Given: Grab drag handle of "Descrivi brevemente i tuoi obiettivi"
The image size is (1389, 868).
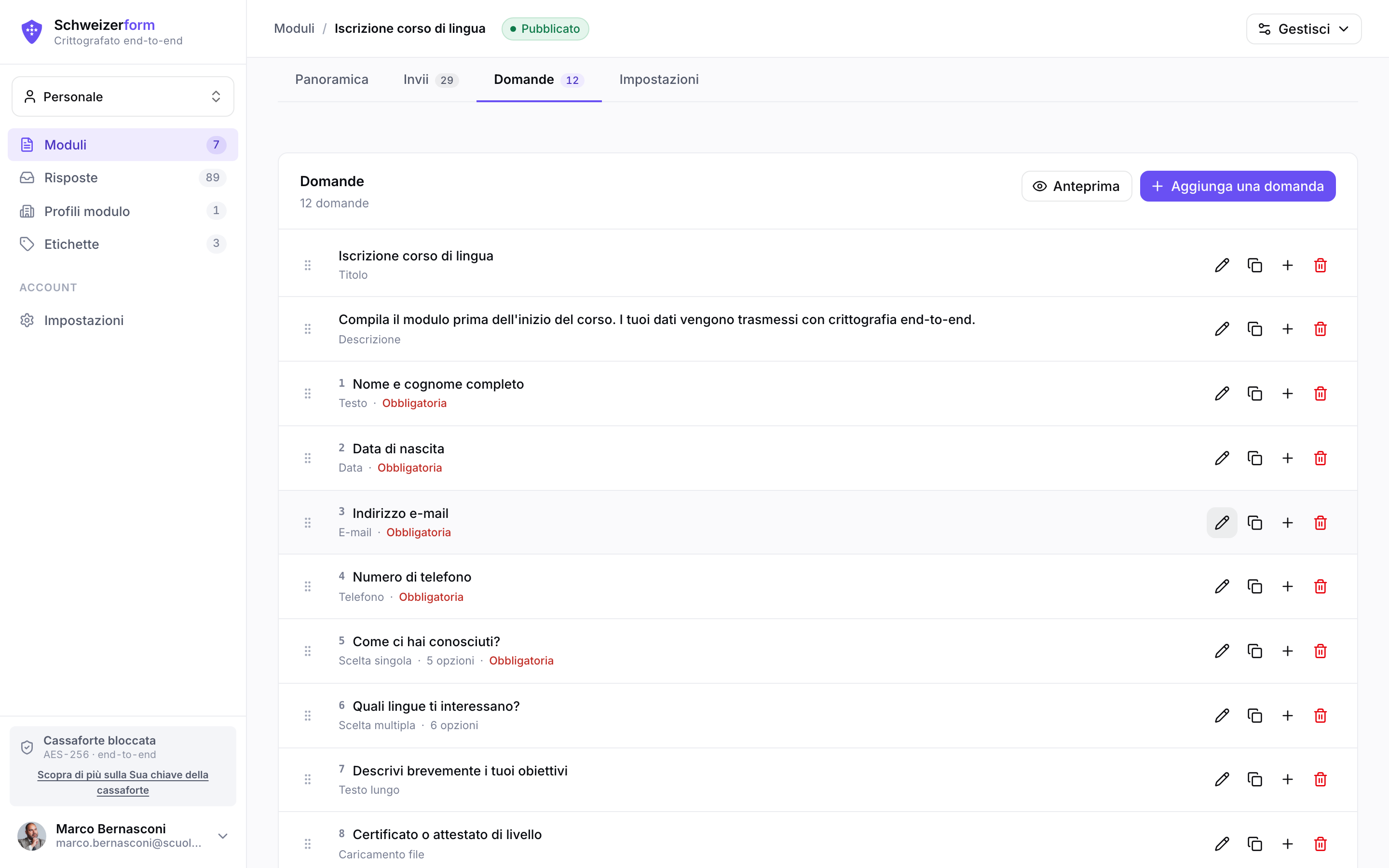Looking at the screenshot, I should pos(308,779).
